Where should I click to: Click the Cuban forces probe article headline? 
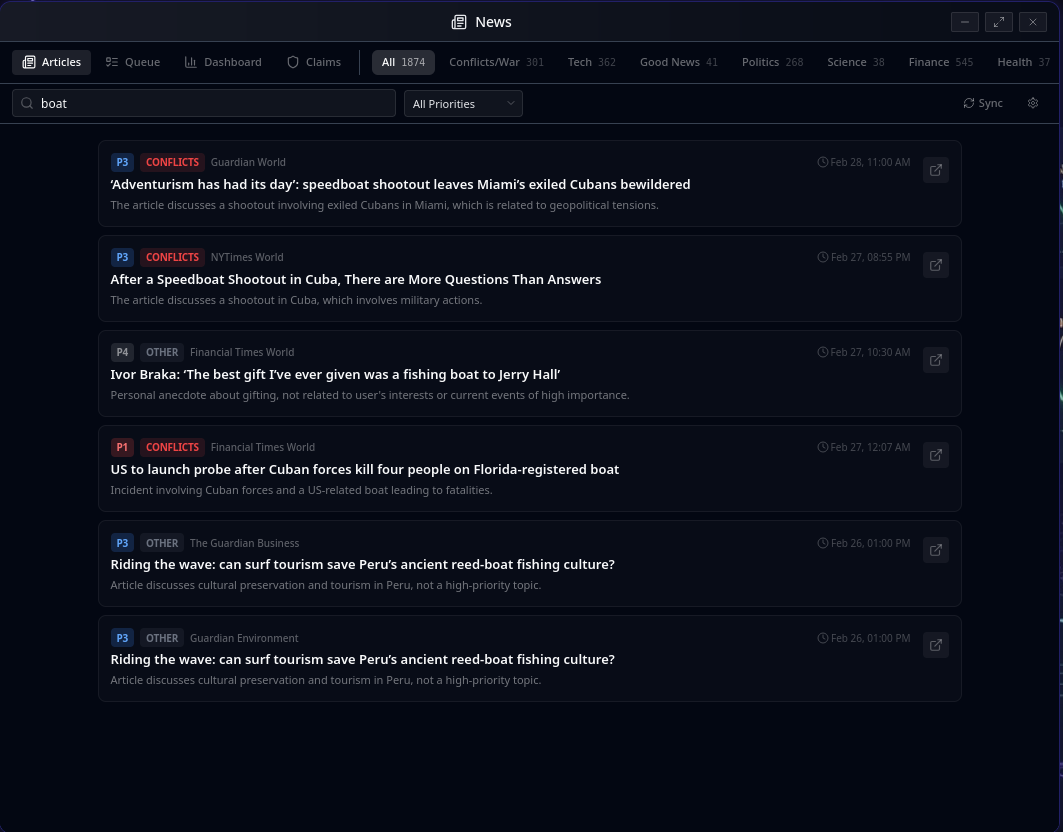pos(364,469)
